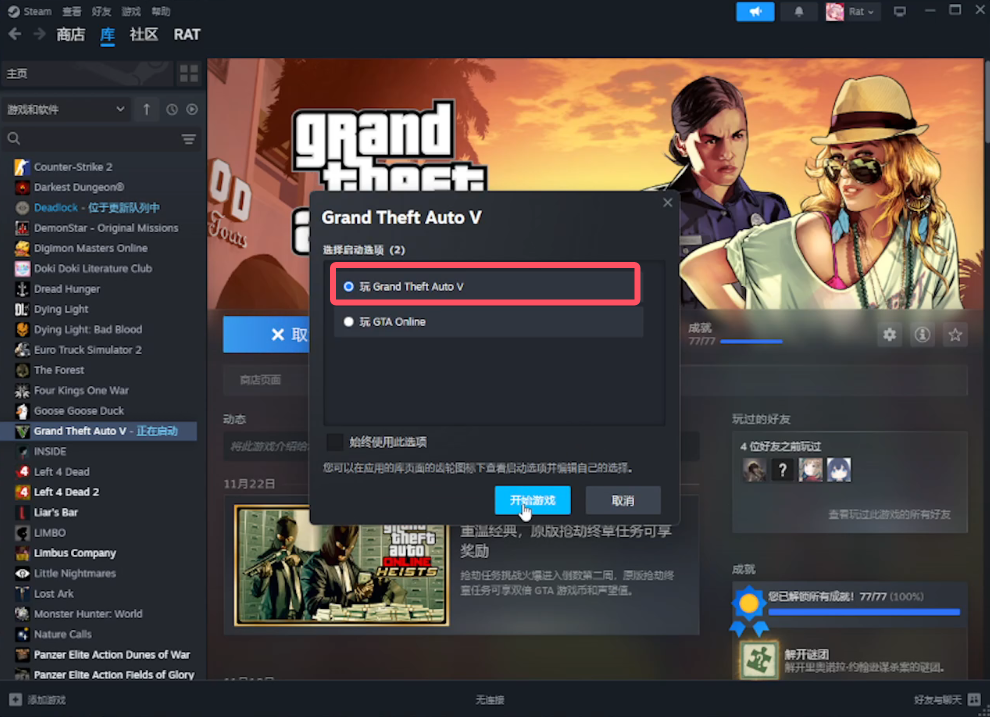
Task: Open the Steam menu
Action: [37, 11]
